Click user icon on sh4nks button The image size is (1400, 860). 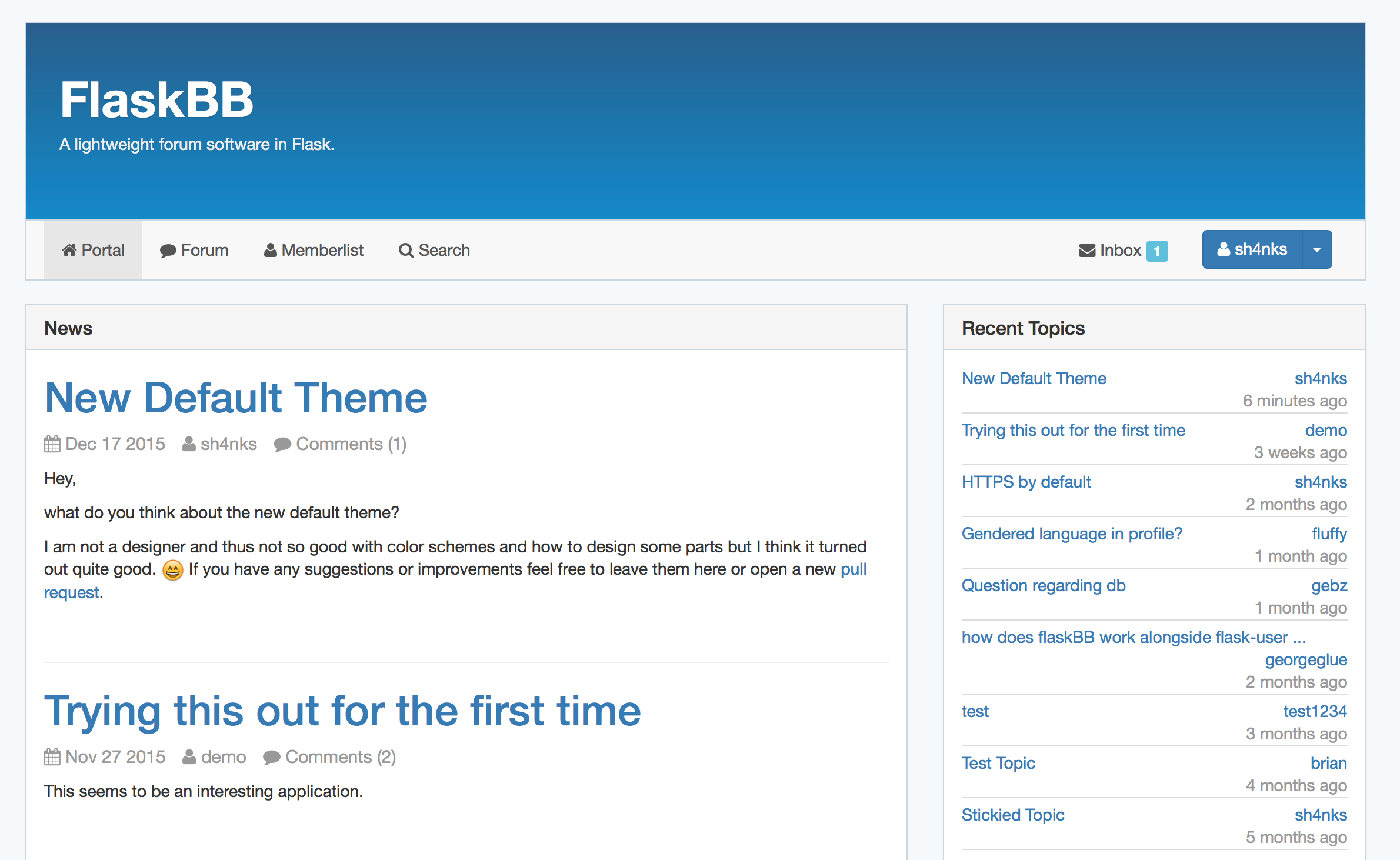pos(1224,249)
